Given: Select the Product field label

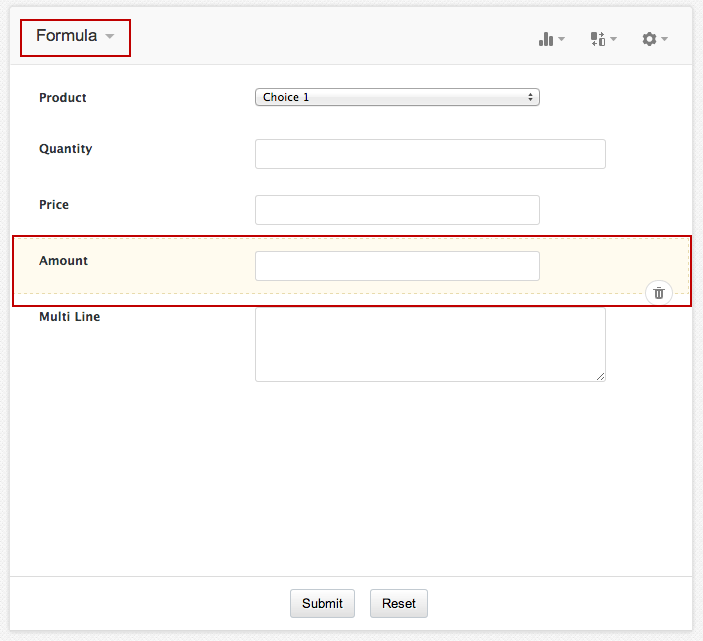Looking at the screenshot, I should (63, 98).
